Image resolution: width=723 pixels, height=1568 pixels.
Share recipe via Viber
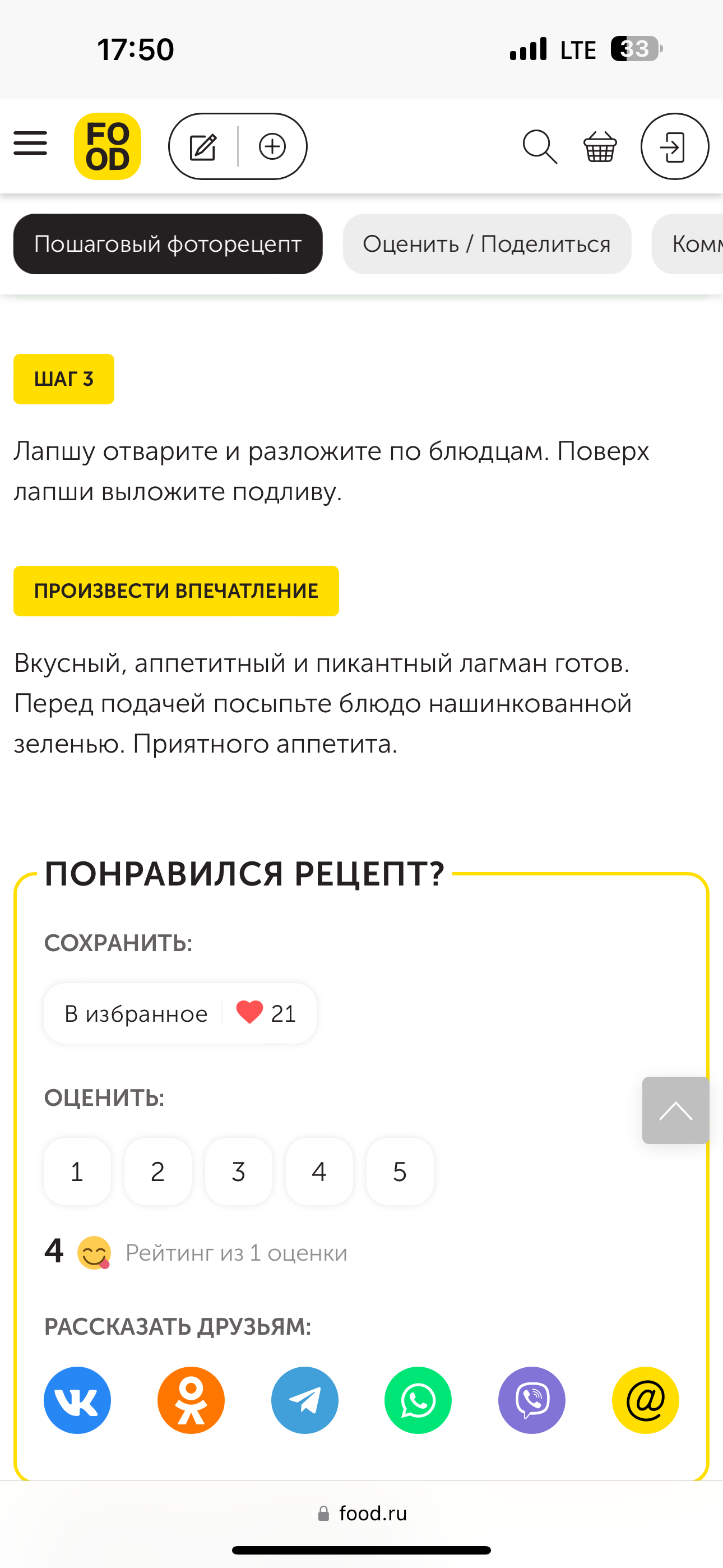tap(532, 1400)
